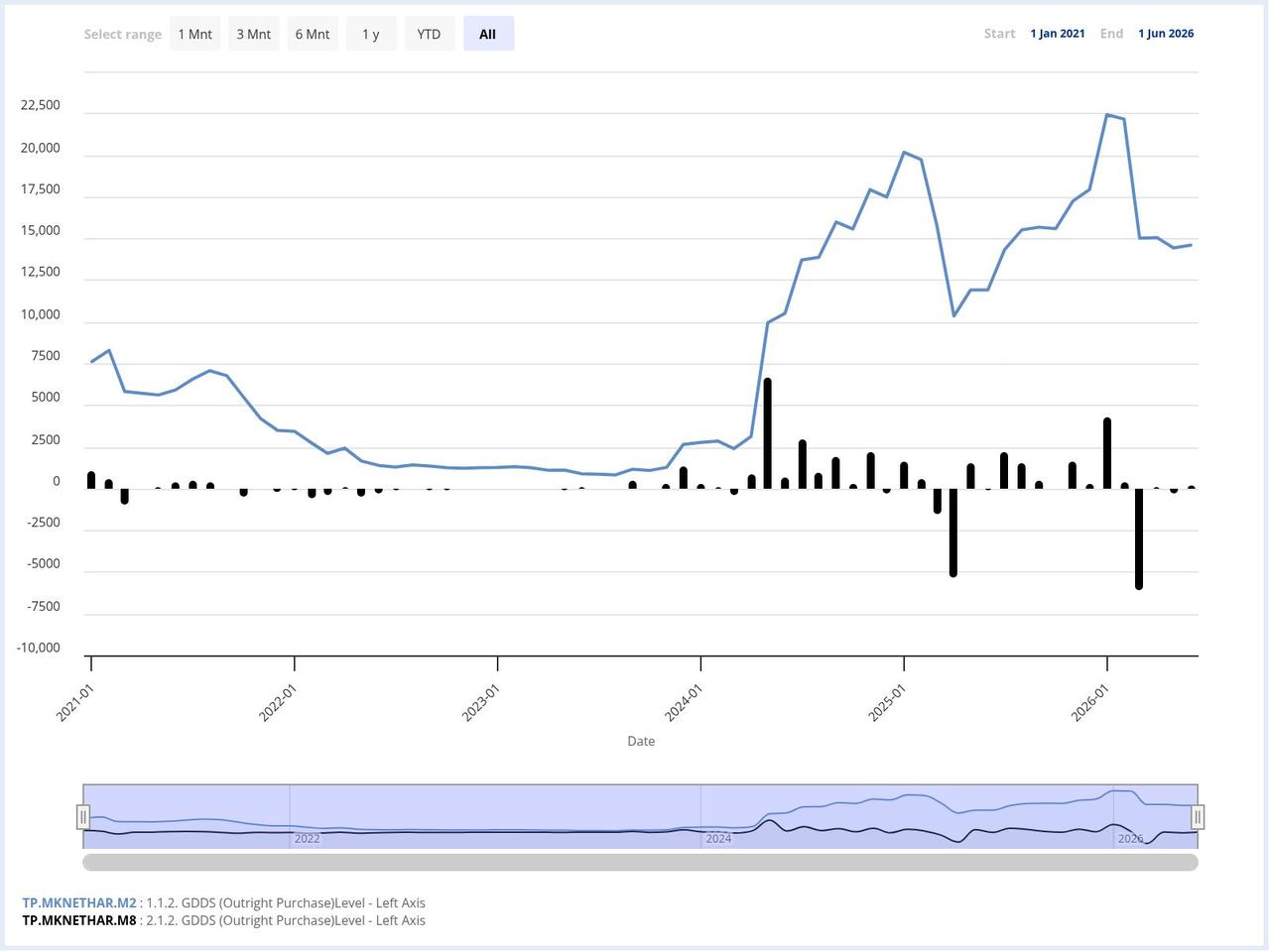Screen dimensions: 1270x952
Task: Click the -7500 y-axis label
Action: coord(43,607)
